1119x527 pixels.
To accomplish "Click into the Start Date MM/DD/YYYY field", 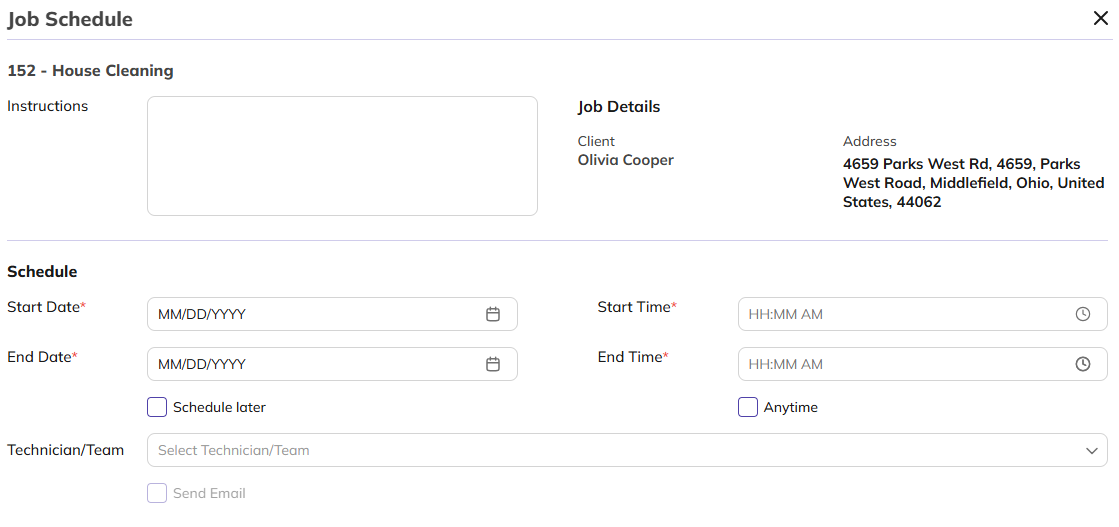I will pos(310,314).
